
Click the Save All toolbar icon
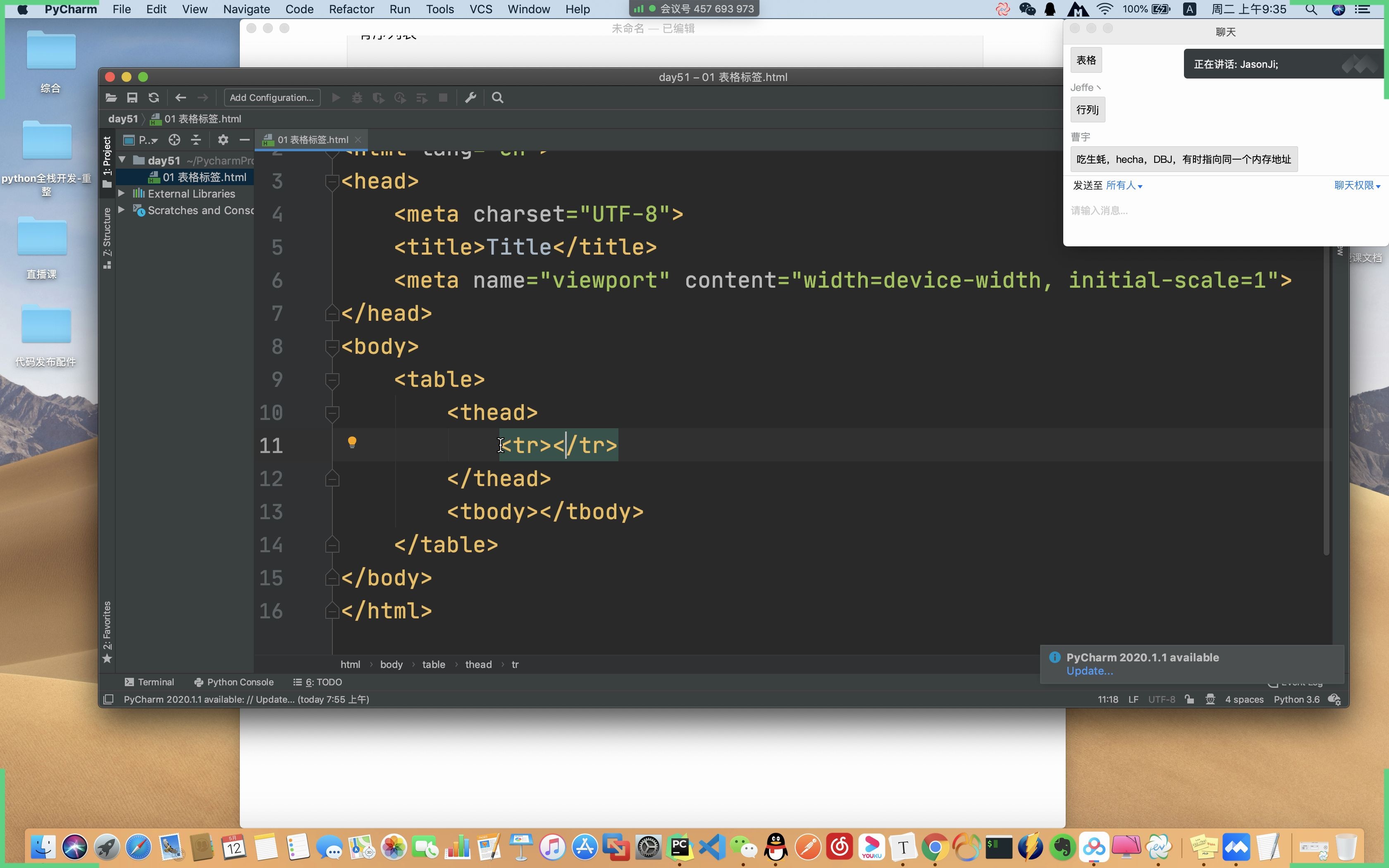click(x=132, y=98)
